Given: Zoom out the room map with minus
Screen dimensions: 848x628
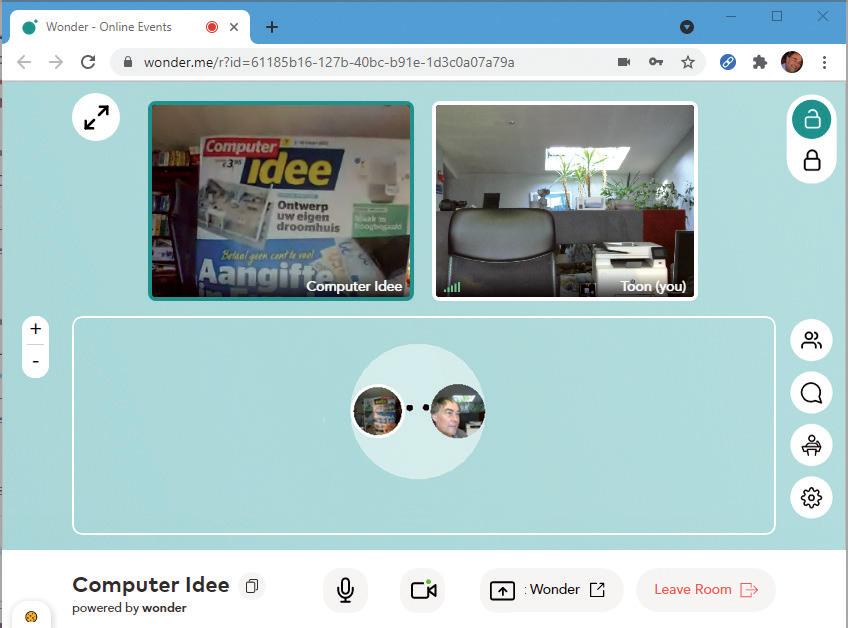Looking at the screenshot, I should (x=36, y=361).
